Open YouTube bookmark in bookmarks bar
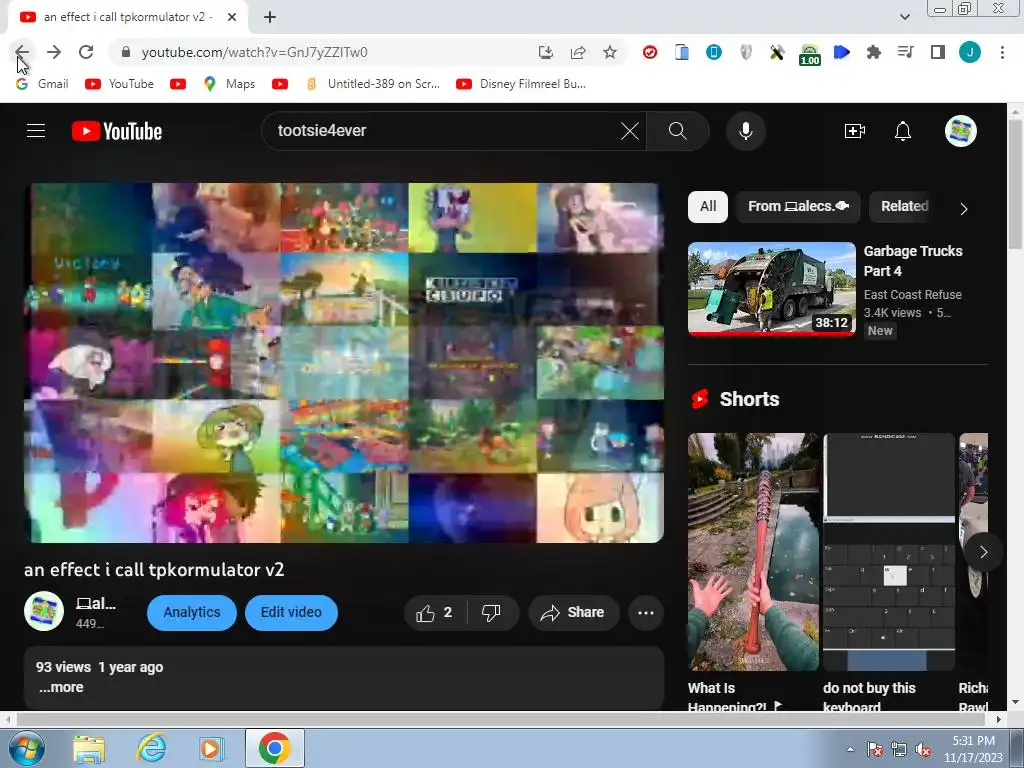Viewport: 1024px width, 768px height. click(120, 84)
